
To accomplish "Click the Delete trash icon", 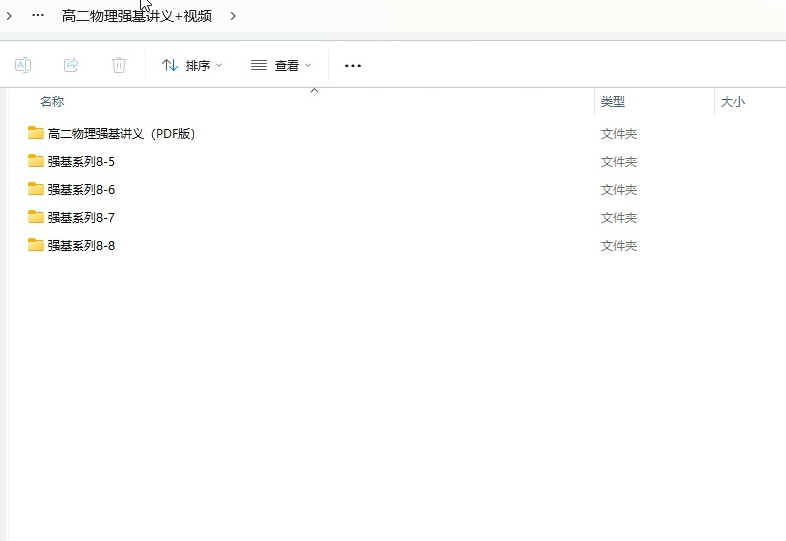I will (x=119, y=65).
